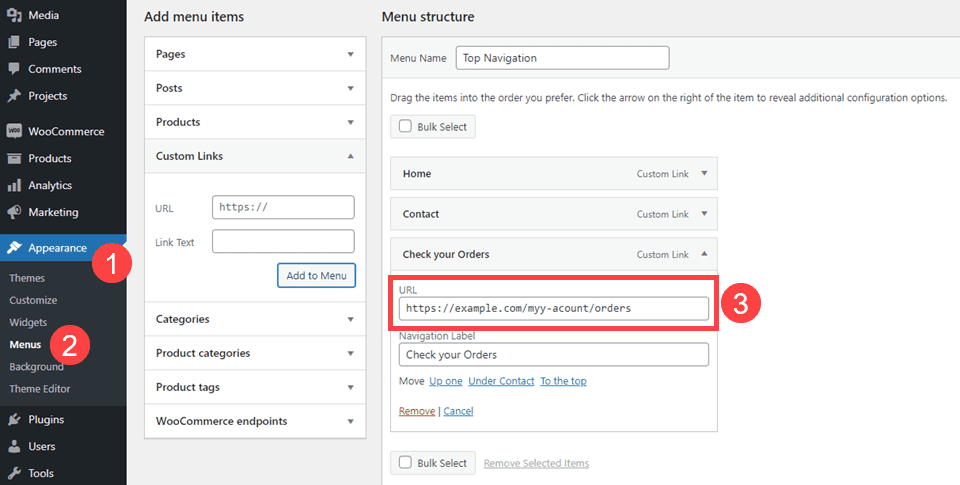Expand the Posts accordion arrow
960x485 pixels.
coord(350,88)
